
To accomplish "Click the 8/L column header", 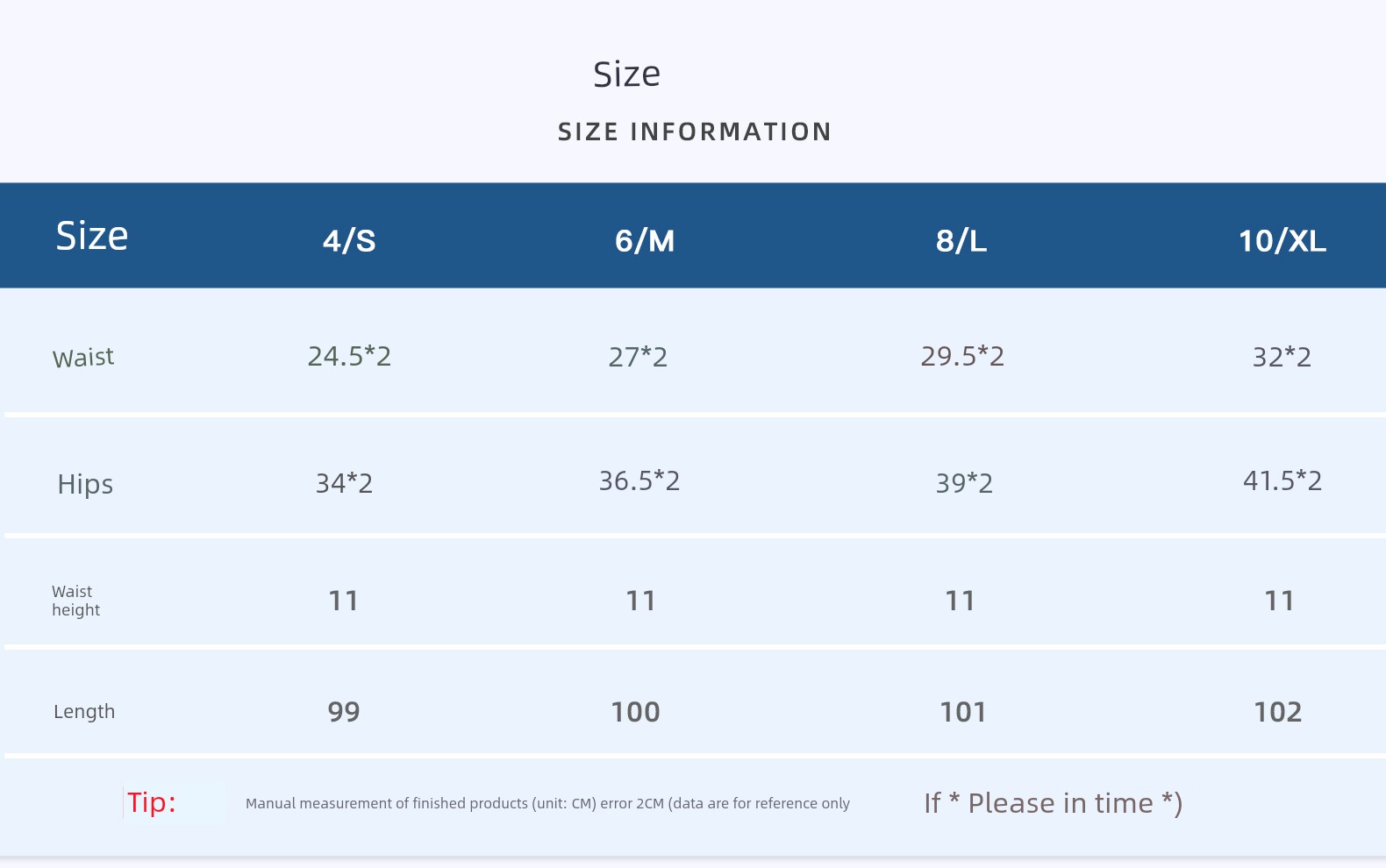I will [961, 240].
